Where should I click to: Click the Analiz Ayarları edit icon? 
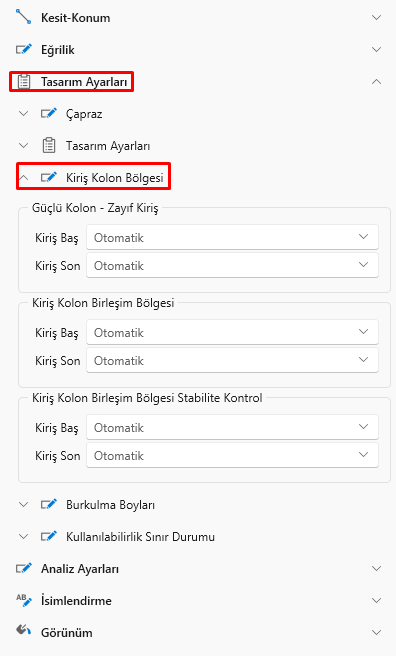[24, 569]
